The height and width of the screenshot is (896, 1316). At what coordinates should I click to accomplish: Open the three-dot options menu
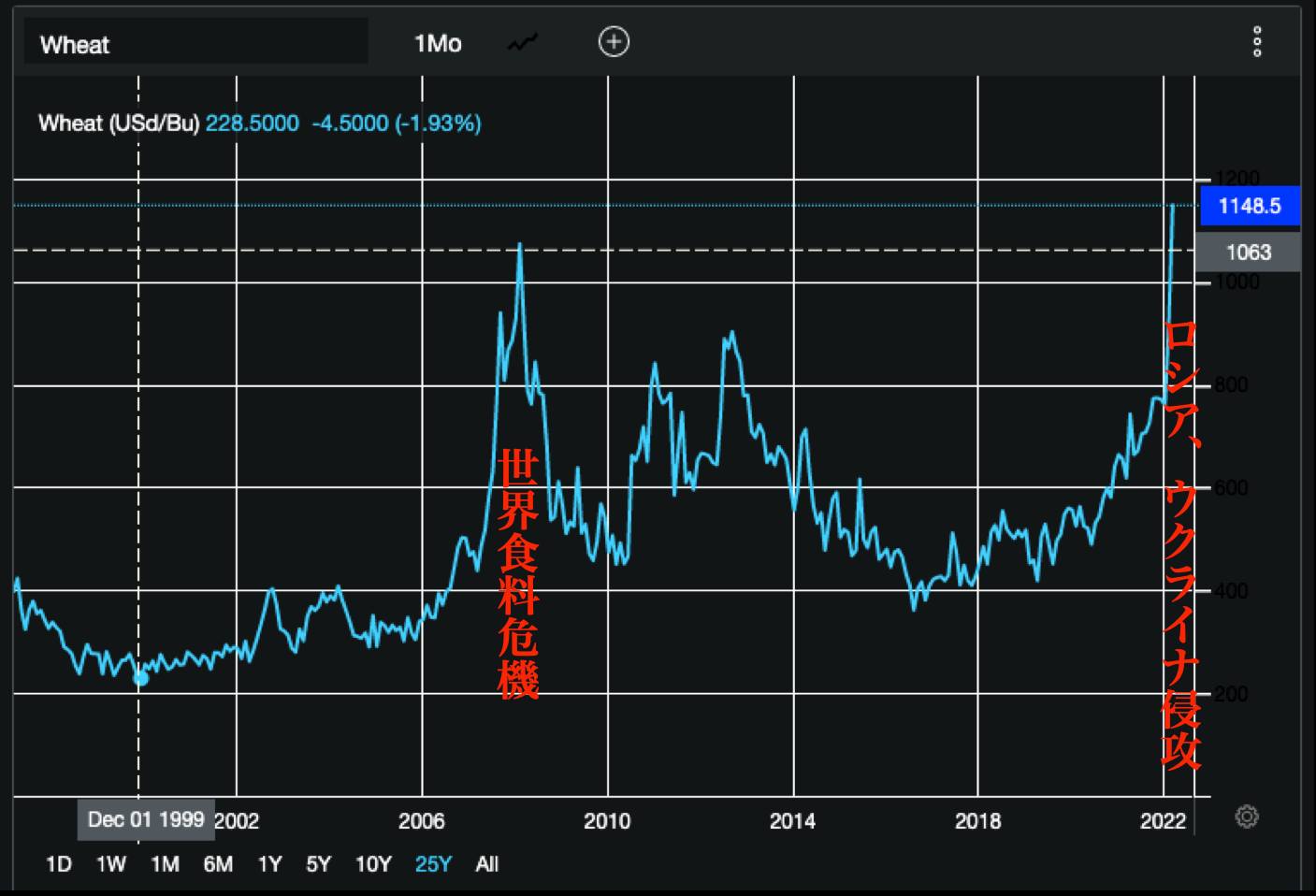[1257, 42]
